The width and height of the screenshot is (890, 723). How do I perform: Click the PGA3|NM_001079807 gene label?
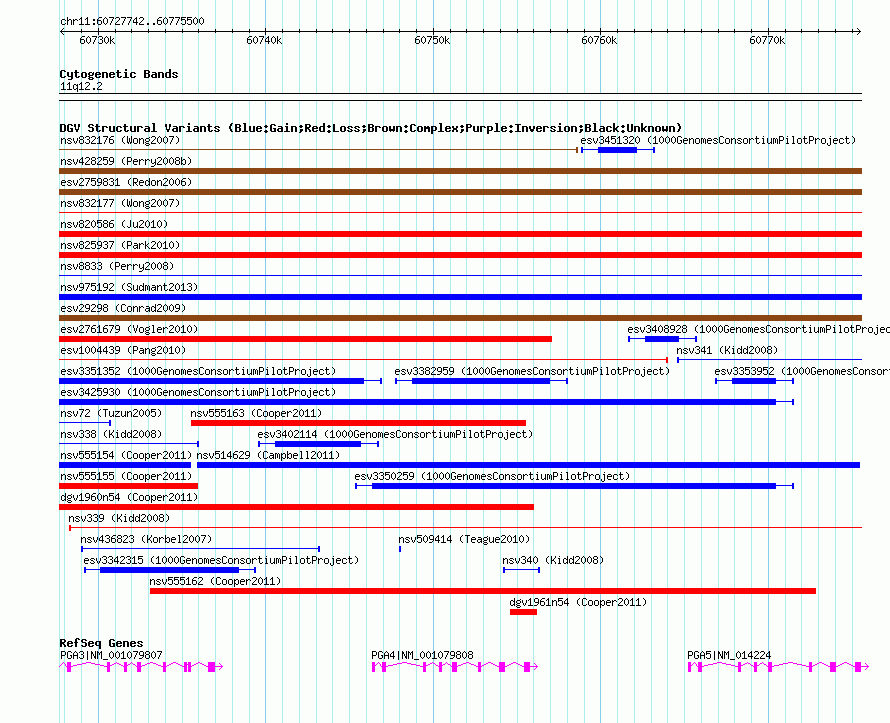111,655
